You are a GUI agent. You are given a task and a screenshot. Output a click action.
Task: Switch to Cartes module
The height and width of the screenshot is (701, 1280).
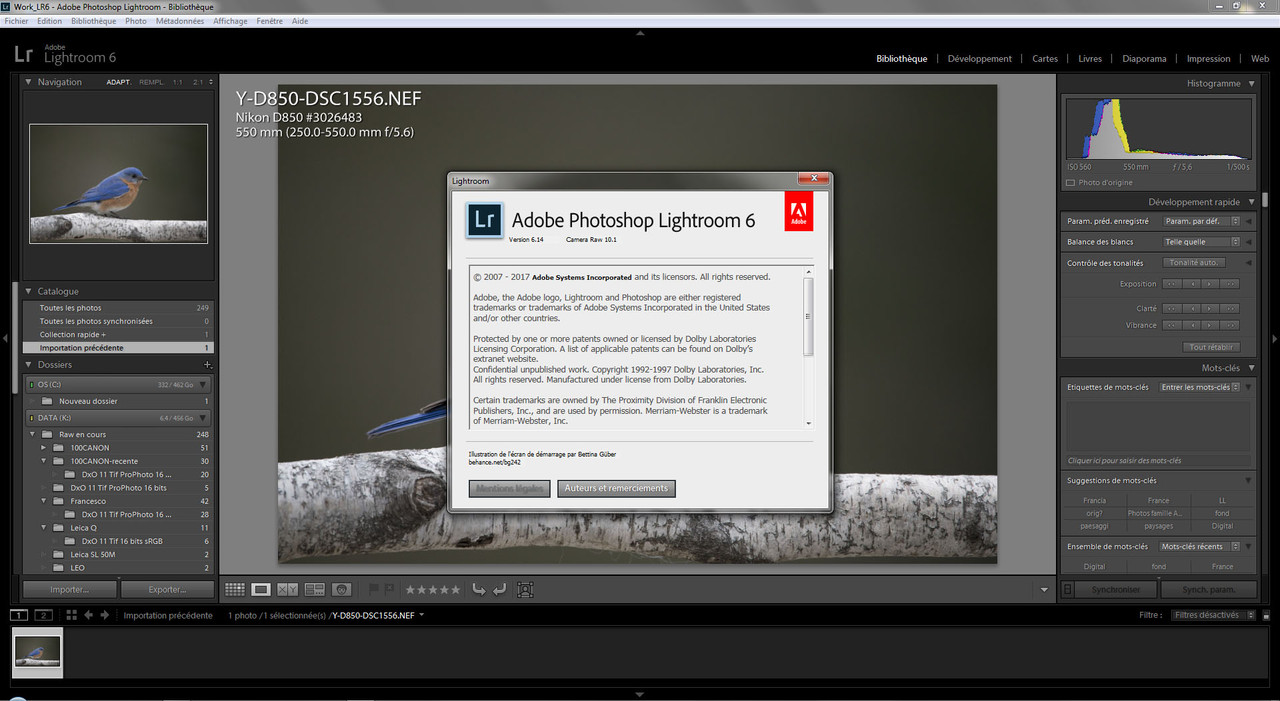1045,59
